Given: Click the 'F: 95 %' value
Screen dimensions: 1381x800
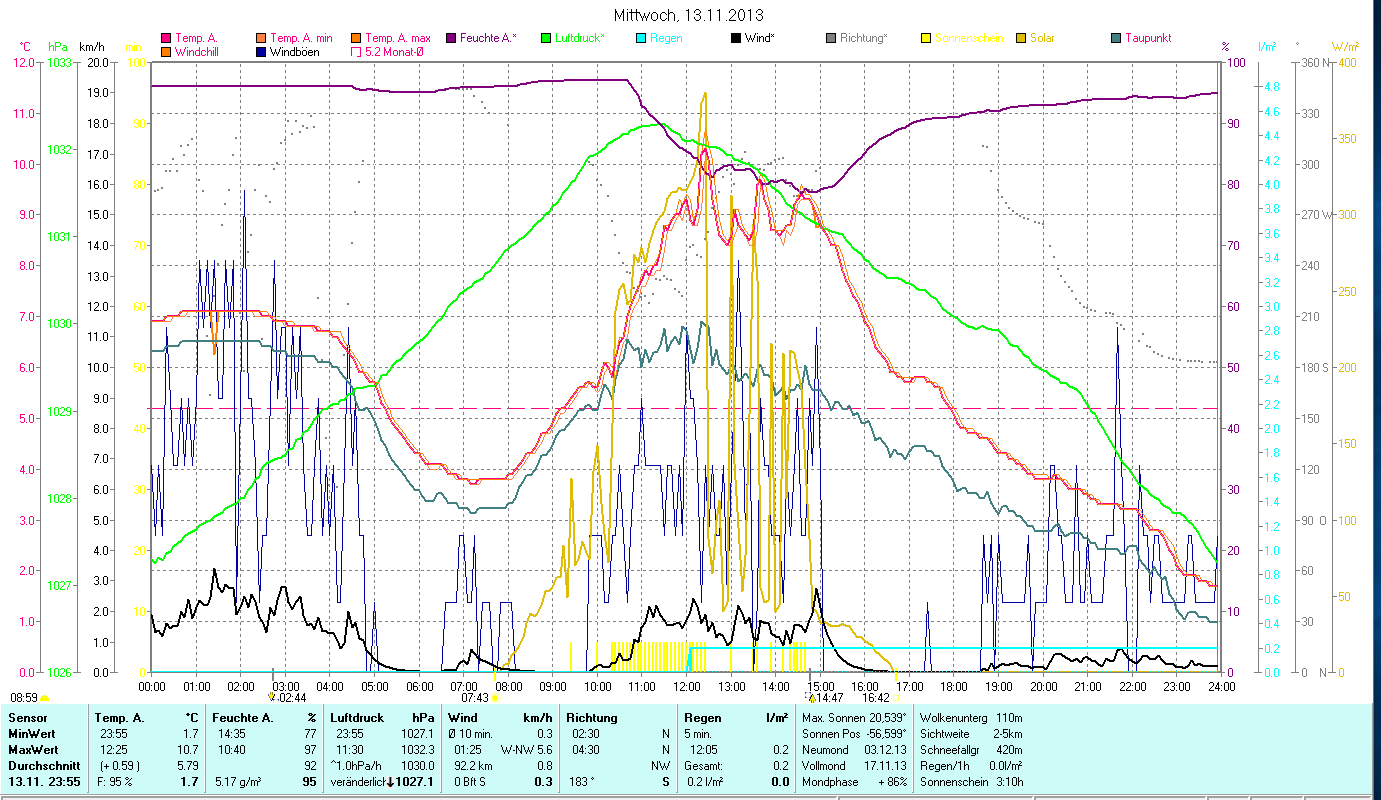Looking at the screenshot, I should coord(114,782).
